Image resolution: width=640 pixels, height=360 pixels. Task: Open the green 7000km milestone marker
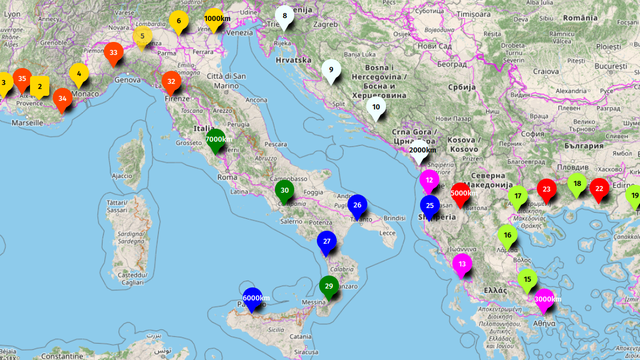pyautogui.click(x=216, y=142)
